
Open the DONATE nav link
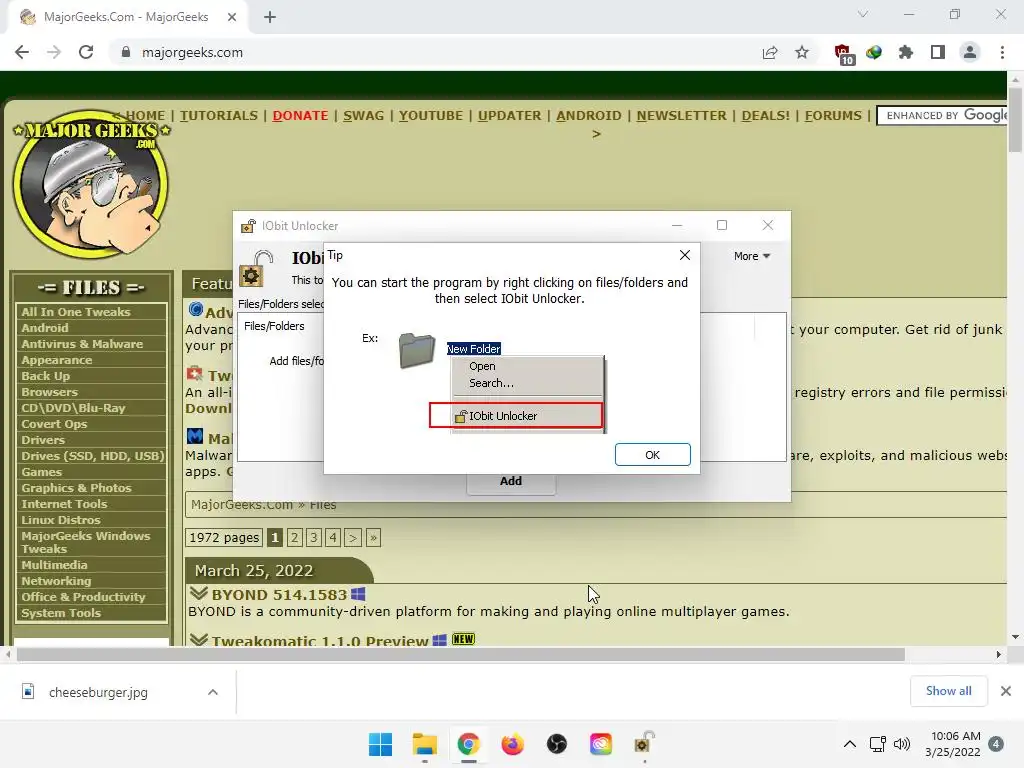click(300, 116)
